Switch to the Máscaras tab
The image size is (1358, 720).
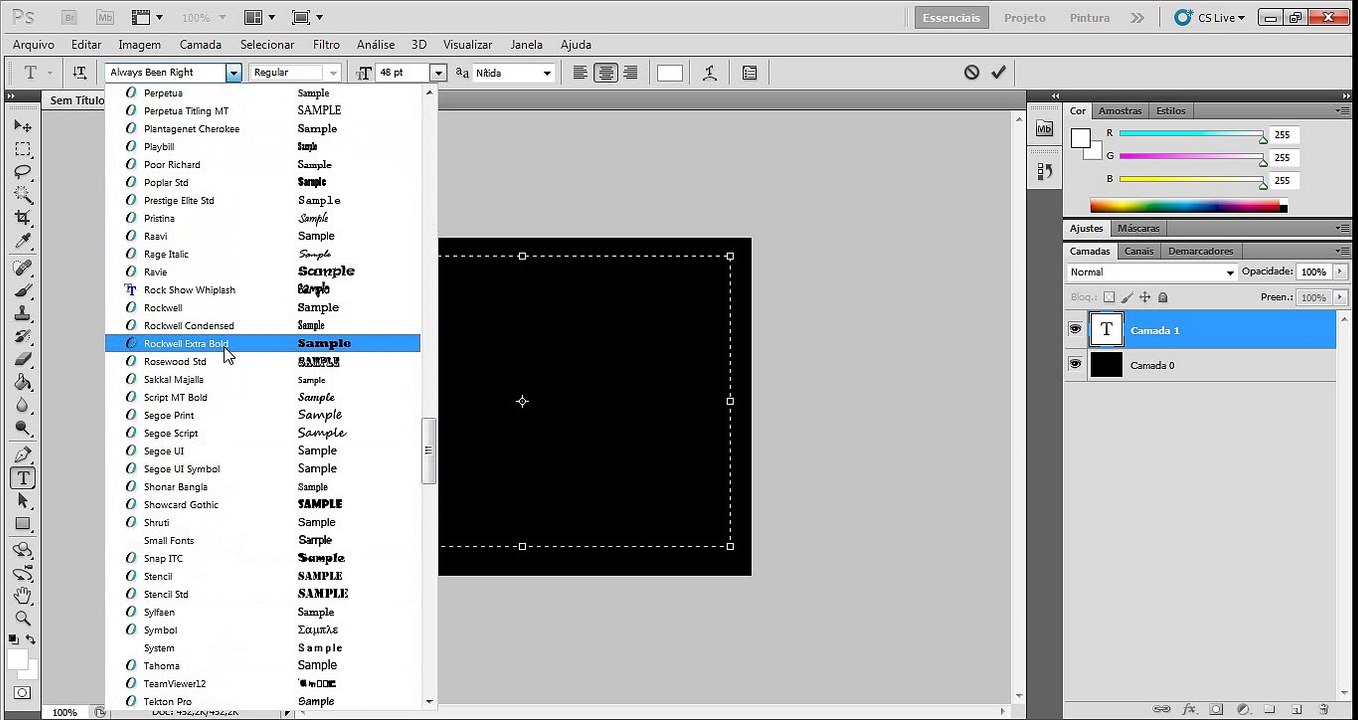1138,228
